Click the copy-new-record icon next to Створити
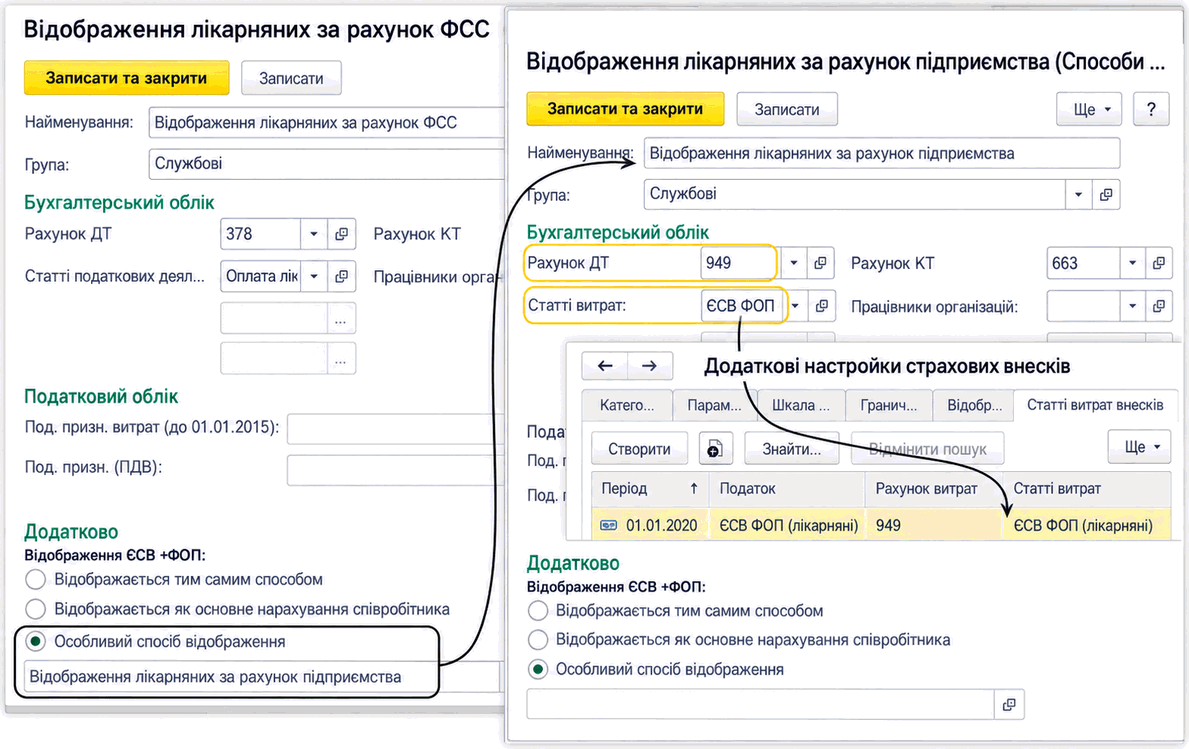This screenshot has height=749, width=1189. [x=714, y=449]
